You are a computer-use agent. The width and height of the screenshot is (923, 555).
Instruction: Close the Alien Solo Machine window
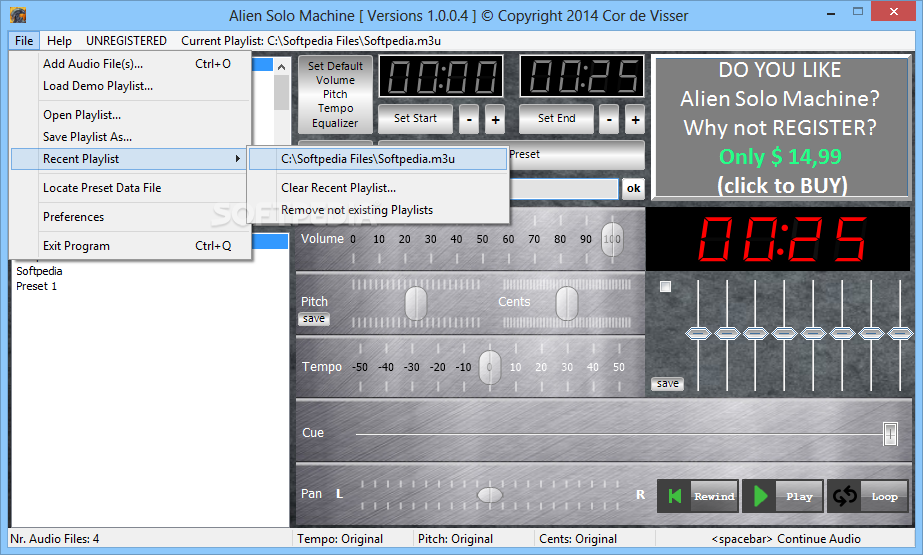[894, 12]
